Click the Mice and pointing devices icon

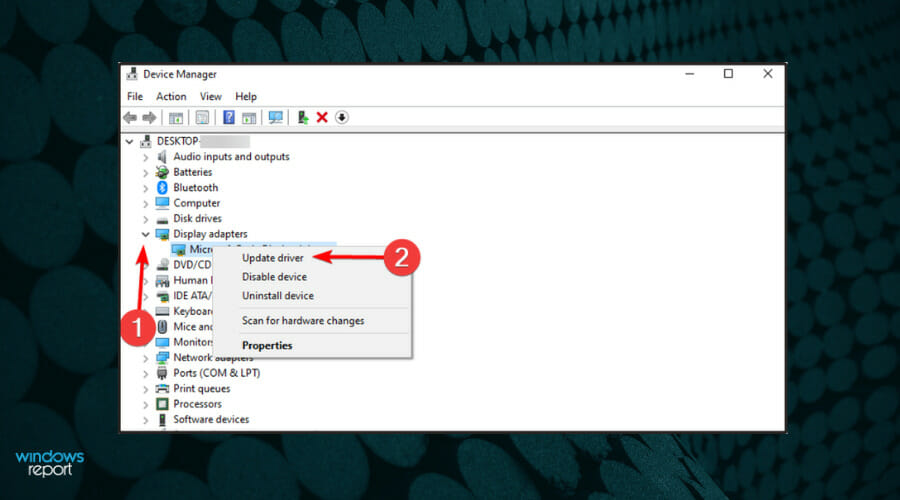click(162, 327)
